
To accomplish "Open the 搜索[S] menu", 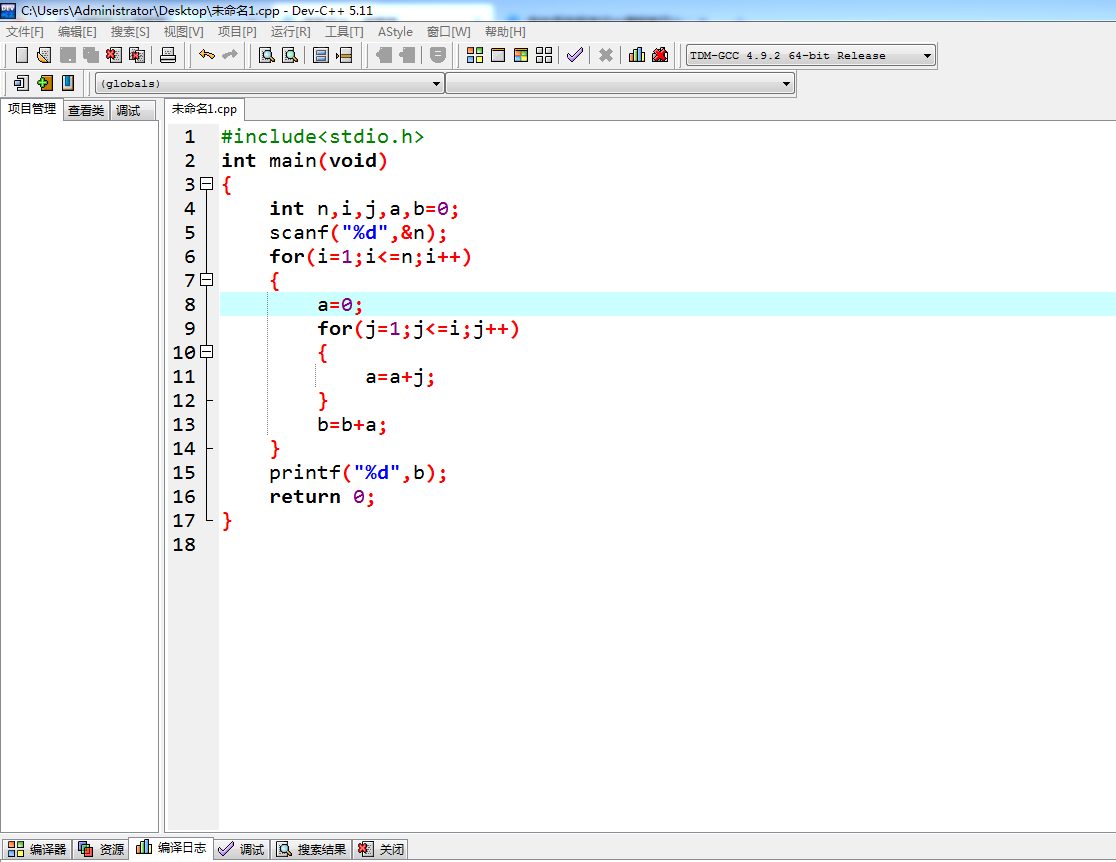I will coord(130,31).
